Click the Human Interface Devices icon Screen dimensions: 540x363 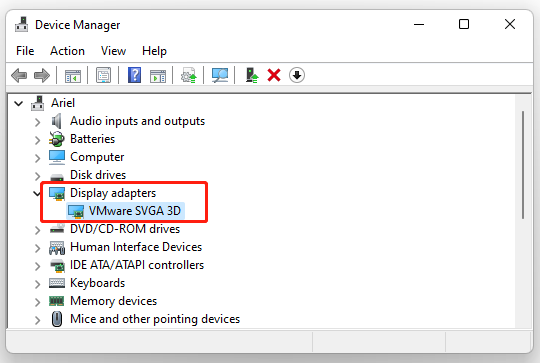(x=57, y=247)
